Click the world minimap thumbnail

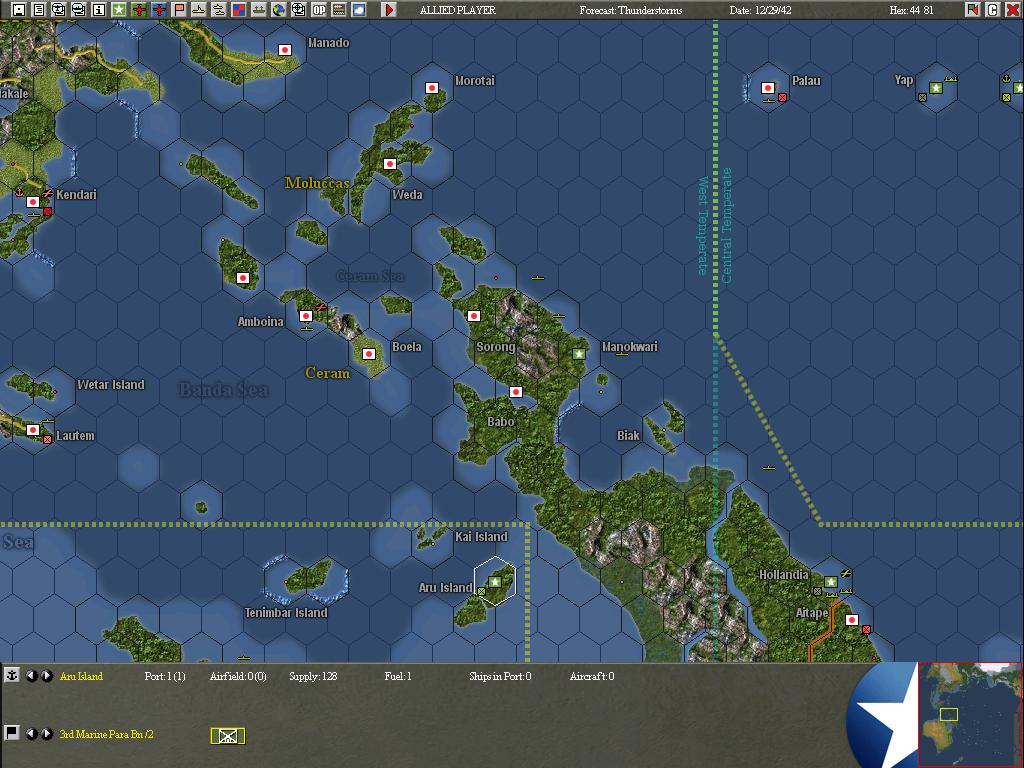point(970,714)
